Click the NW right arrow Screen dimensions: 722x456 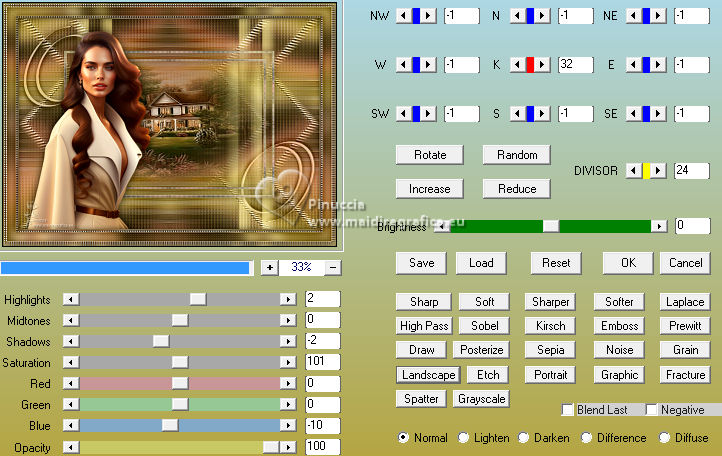click(428, 16)
